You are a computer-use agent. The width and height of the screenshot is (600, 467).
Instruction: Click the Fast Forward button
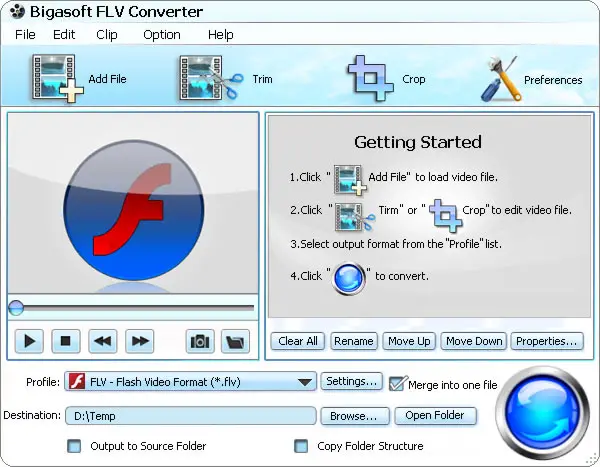pyautogui.click(x=140, y=341)
